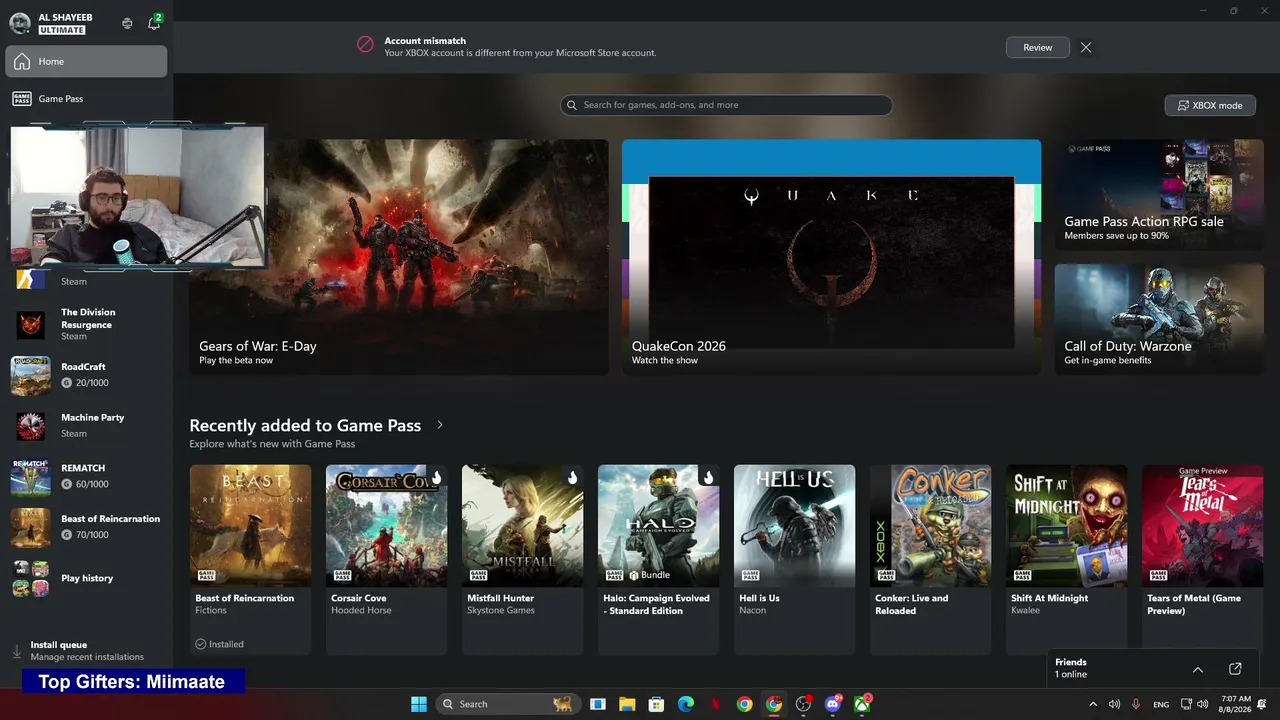Viewport: 1280px width, 720px height.
Task: Click the ENG language indicator
Action: [1161, 704]
